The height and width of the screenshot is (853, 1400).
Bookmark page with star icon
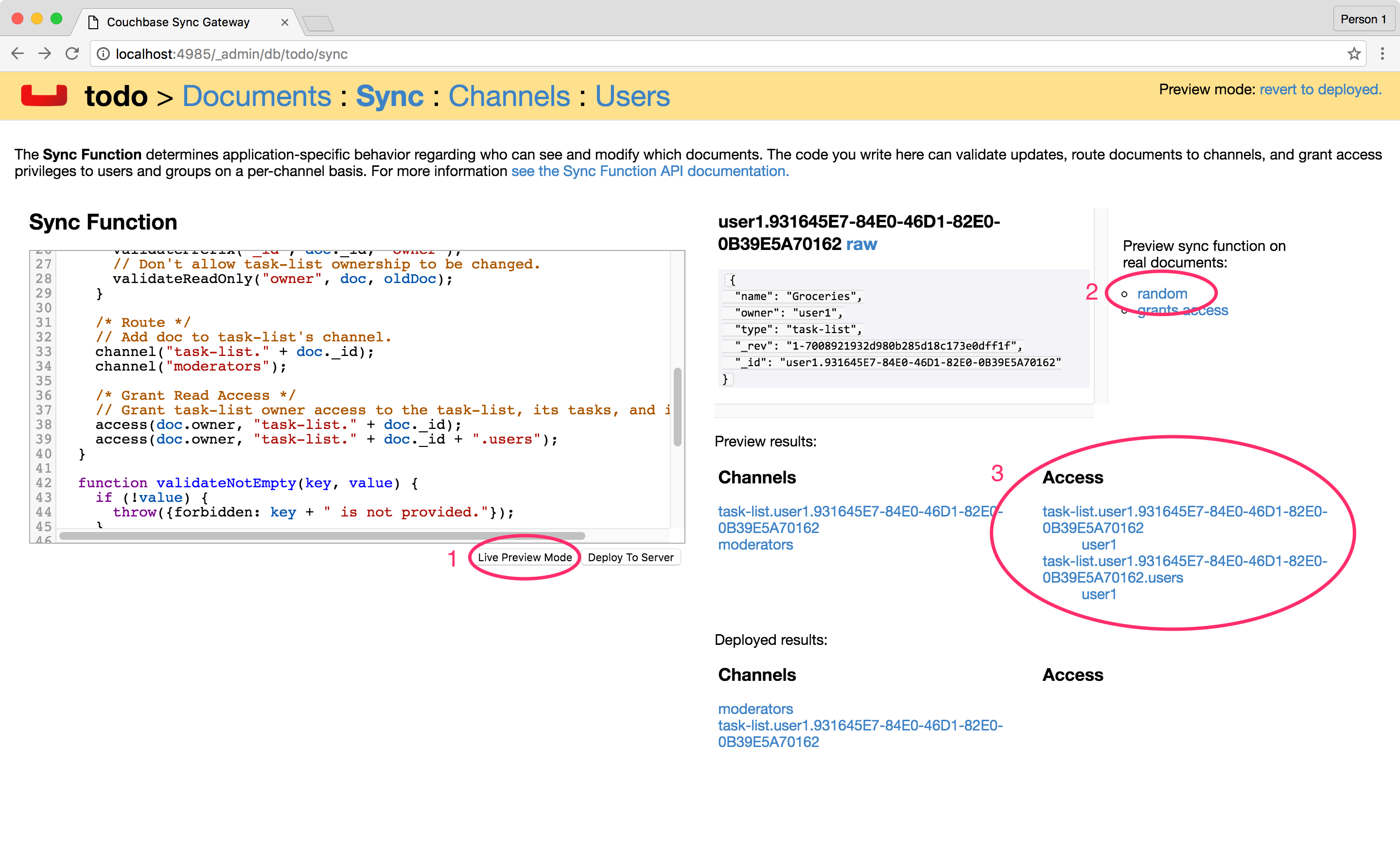click(x=1353, y=54)
